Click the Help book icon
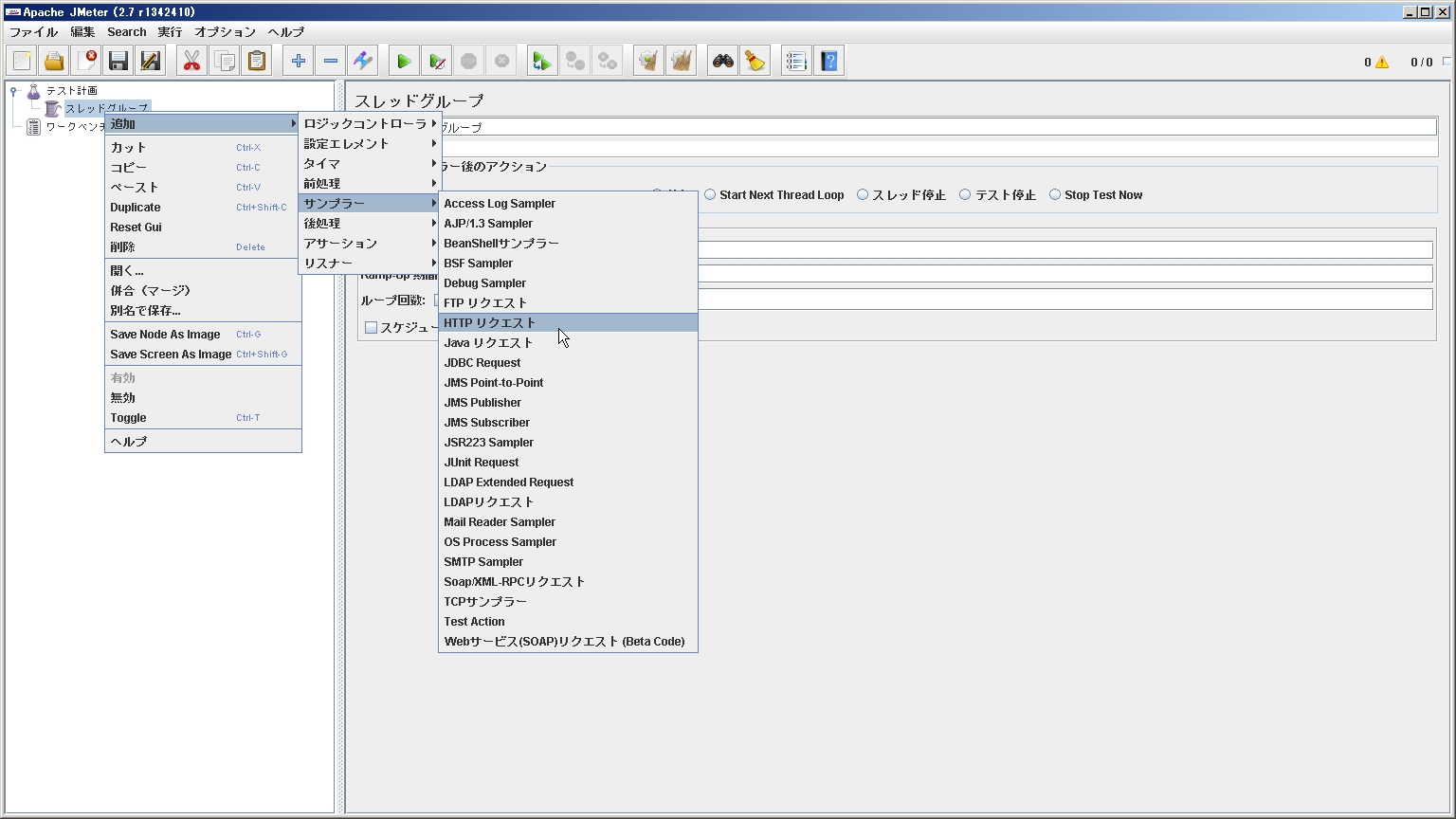 coord(829,62)
